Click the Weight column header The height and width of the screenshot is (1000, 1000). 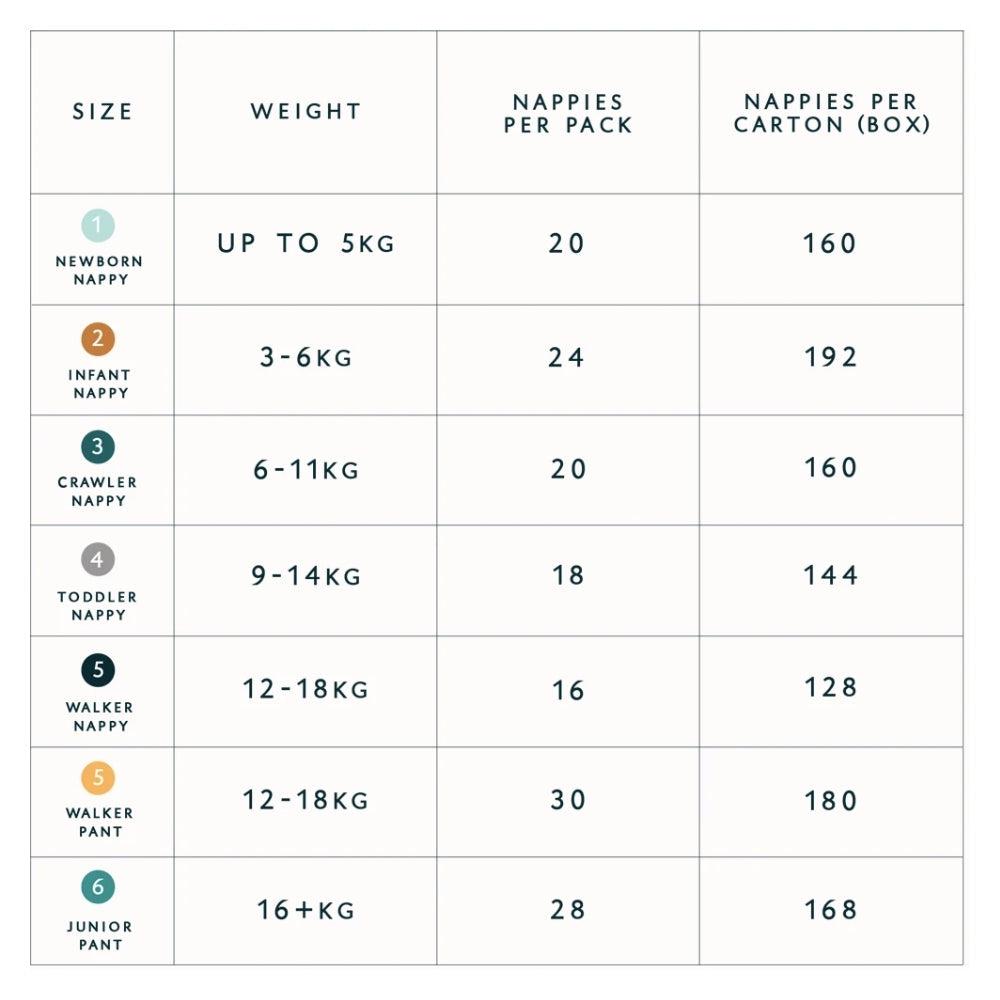click(x=306, y=112)
